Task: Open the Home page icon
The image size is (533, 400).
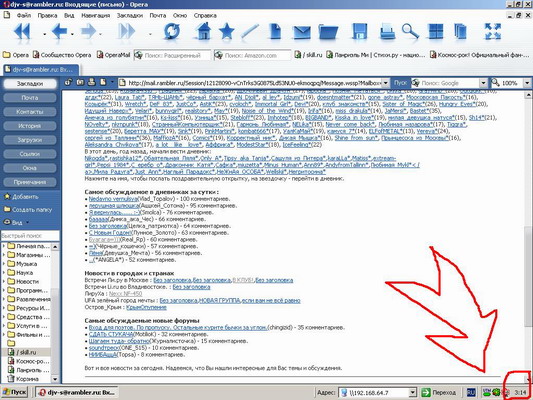Action: [203, 31]
